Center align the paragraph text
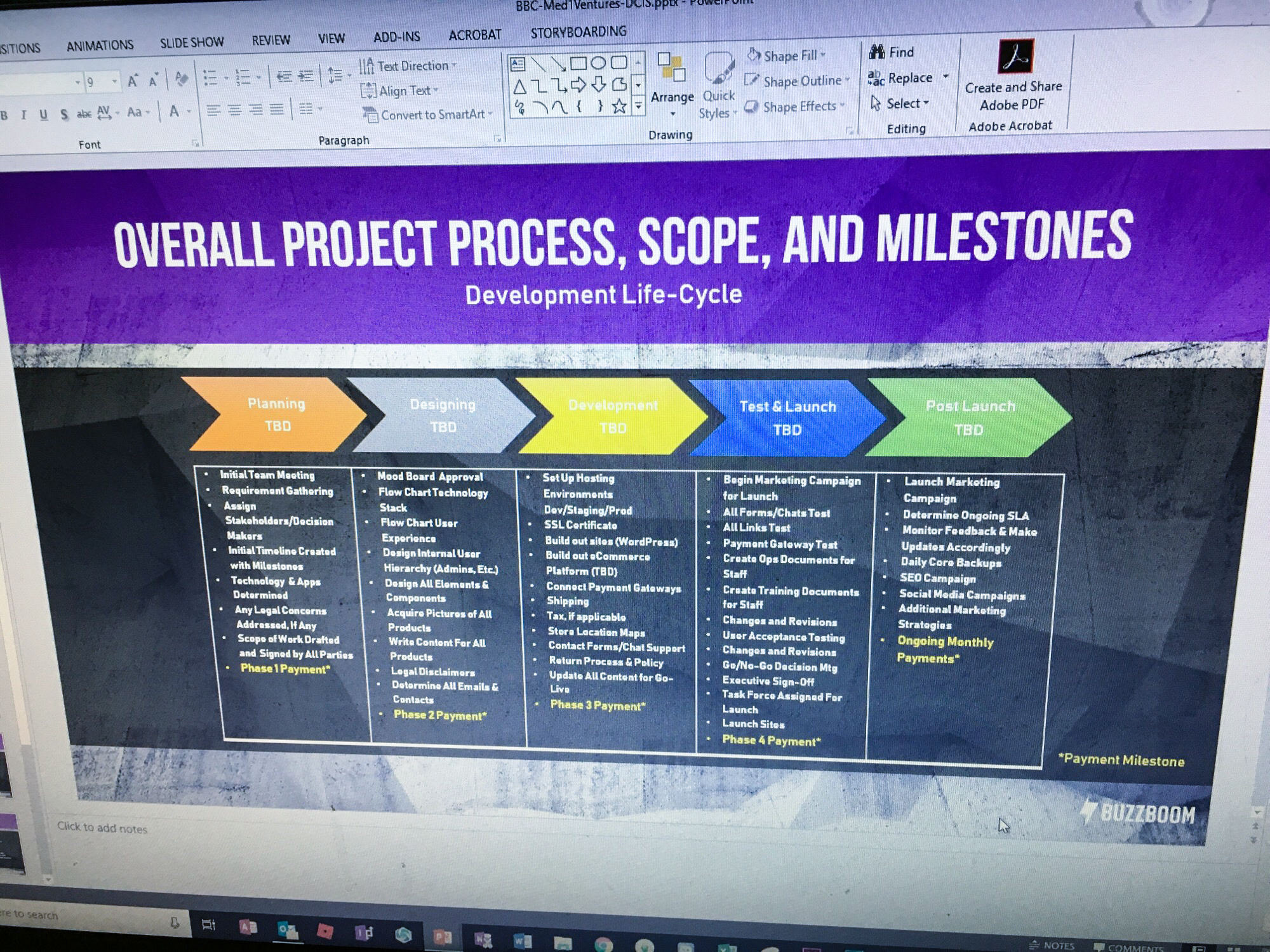 pos(234,110)
